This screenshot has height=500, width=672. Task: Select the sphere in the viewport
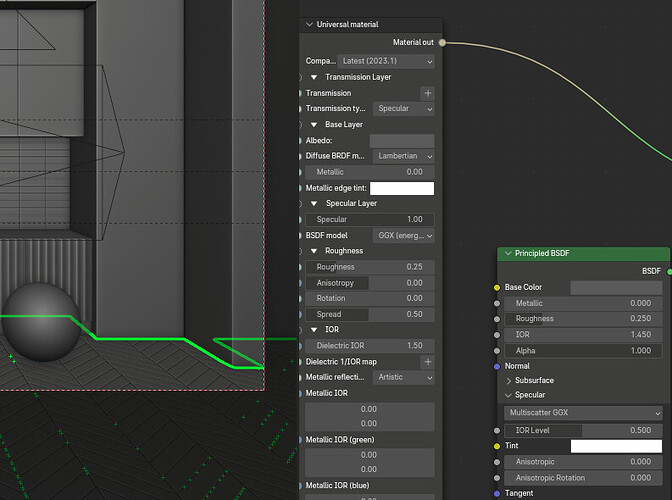click(41, 321)
